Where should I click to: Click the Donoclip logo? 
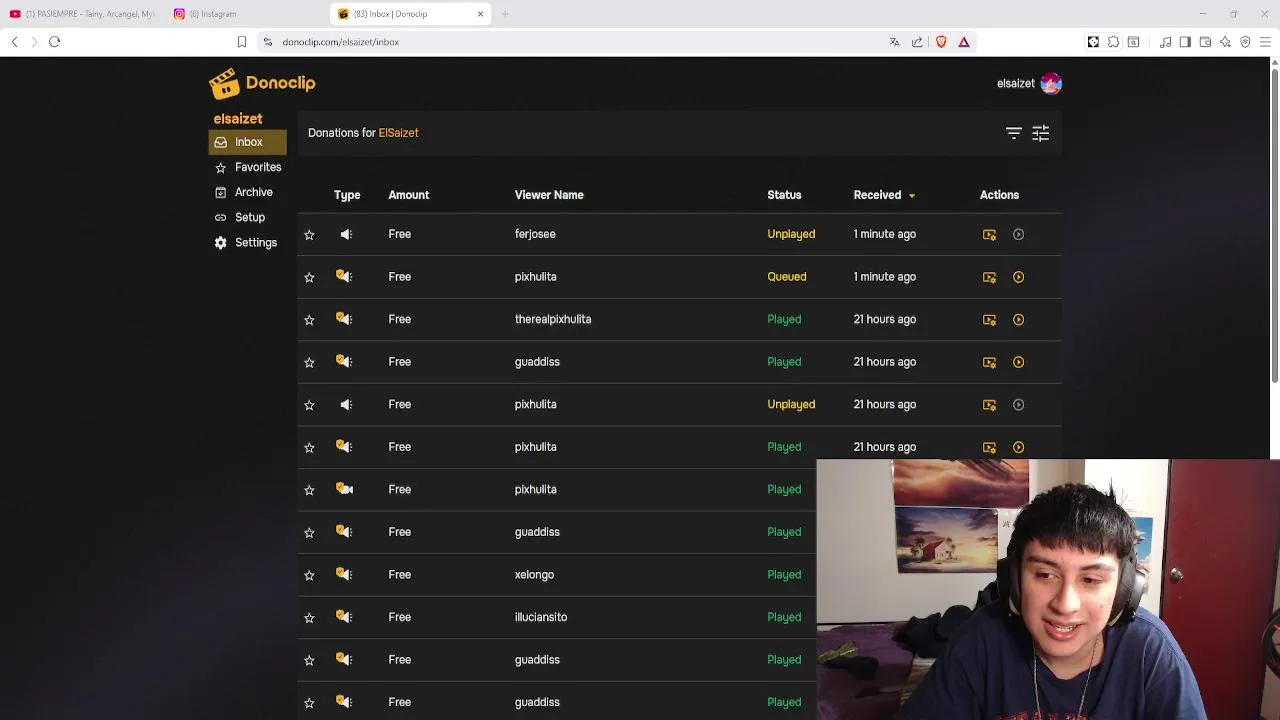pos(262,83)
